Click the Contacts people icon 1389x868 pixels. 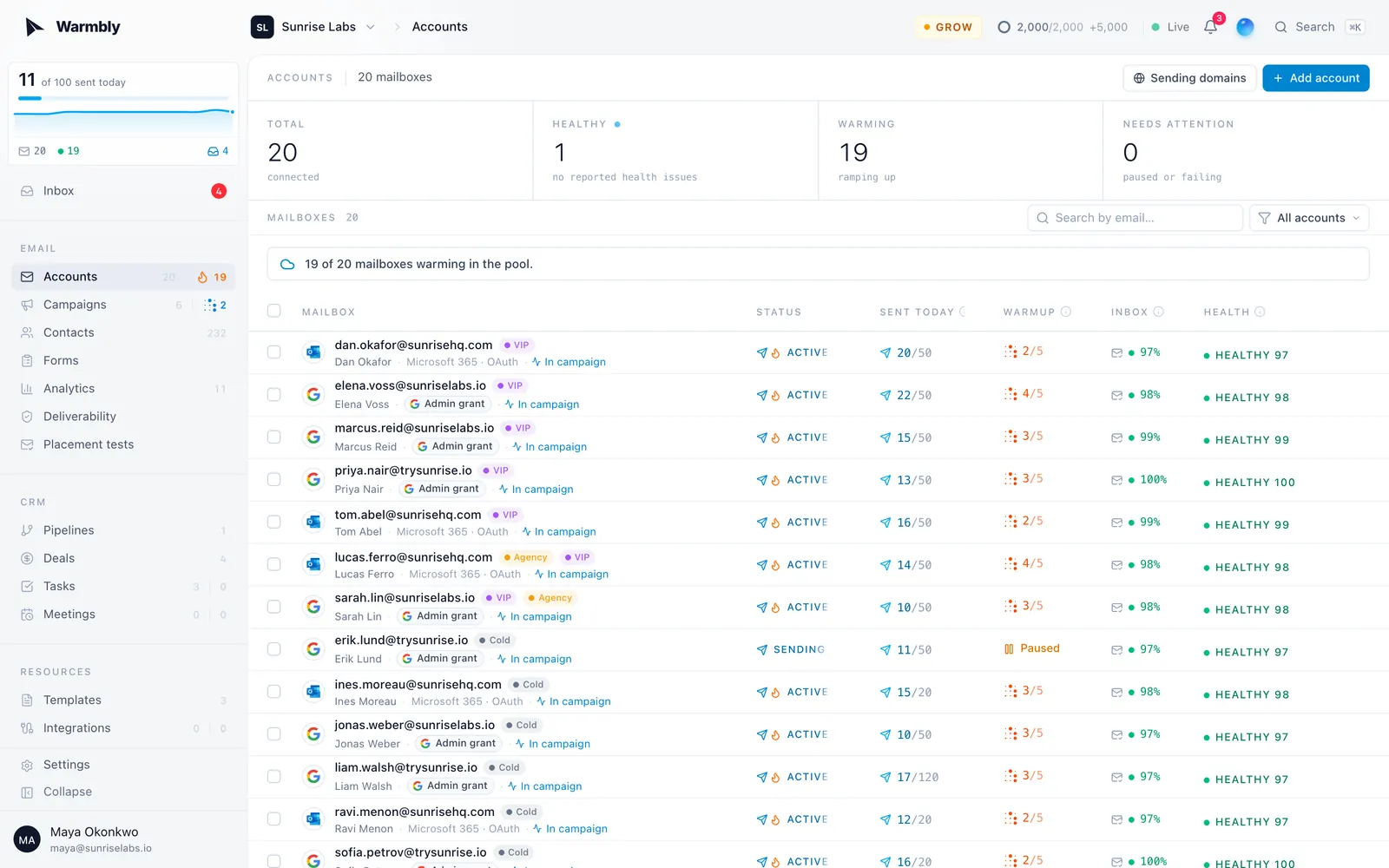(x=27, y=332)
